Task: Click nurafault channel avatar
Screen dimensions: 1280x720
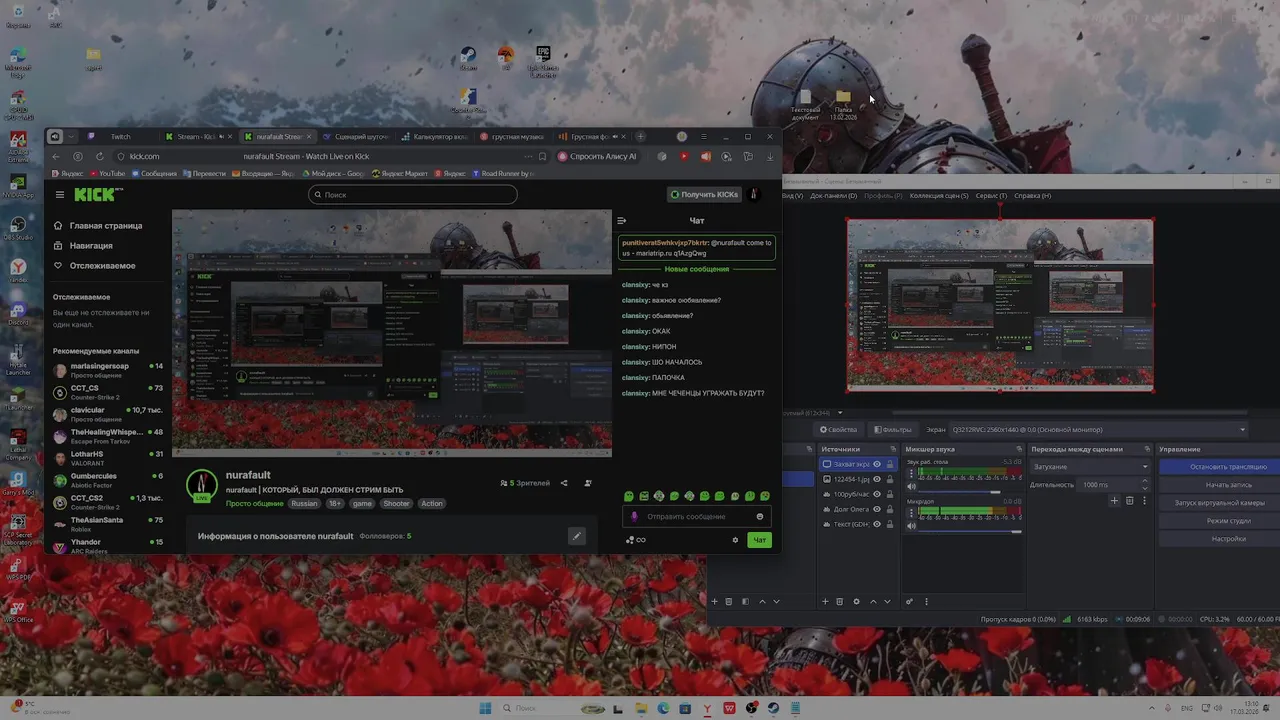Action: click(202, 485)
